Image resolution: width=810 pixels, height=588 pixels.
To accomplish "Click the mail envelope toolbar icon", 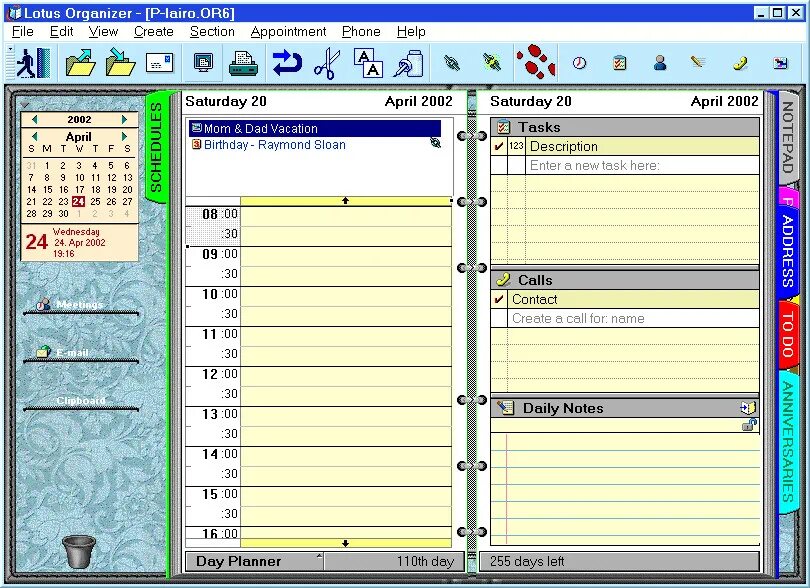I will point(160,63).
